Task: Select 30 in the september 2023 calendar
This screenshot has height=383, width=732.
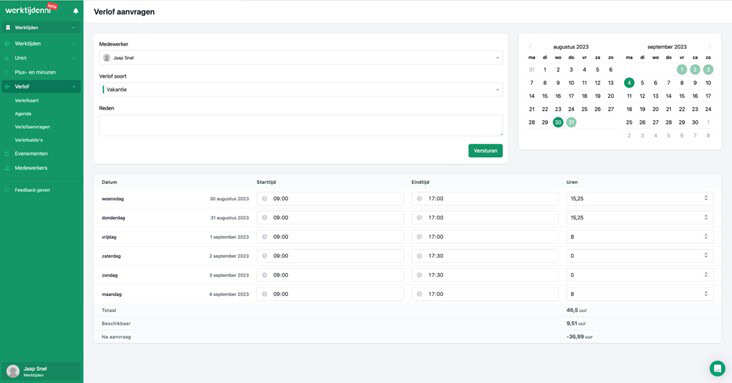Action: click(695, 122)
